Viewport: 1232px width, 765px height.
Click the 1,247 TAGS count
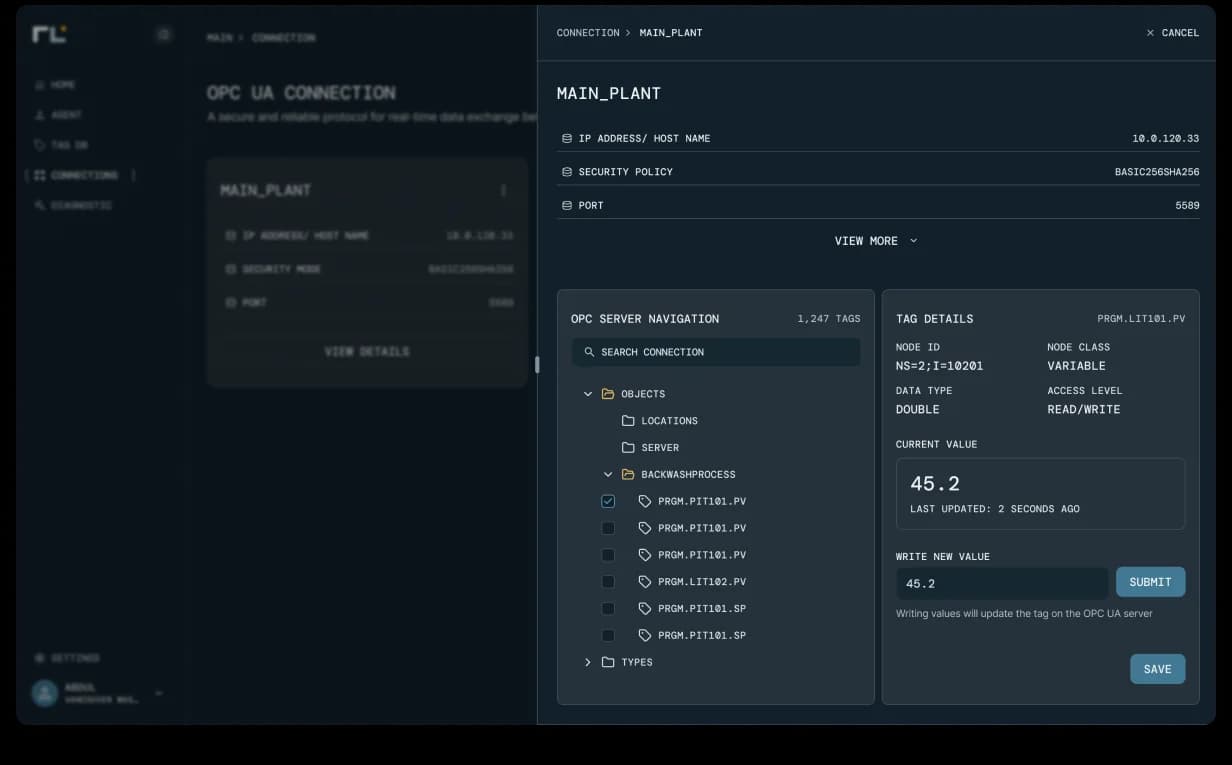tap(829, 319)
